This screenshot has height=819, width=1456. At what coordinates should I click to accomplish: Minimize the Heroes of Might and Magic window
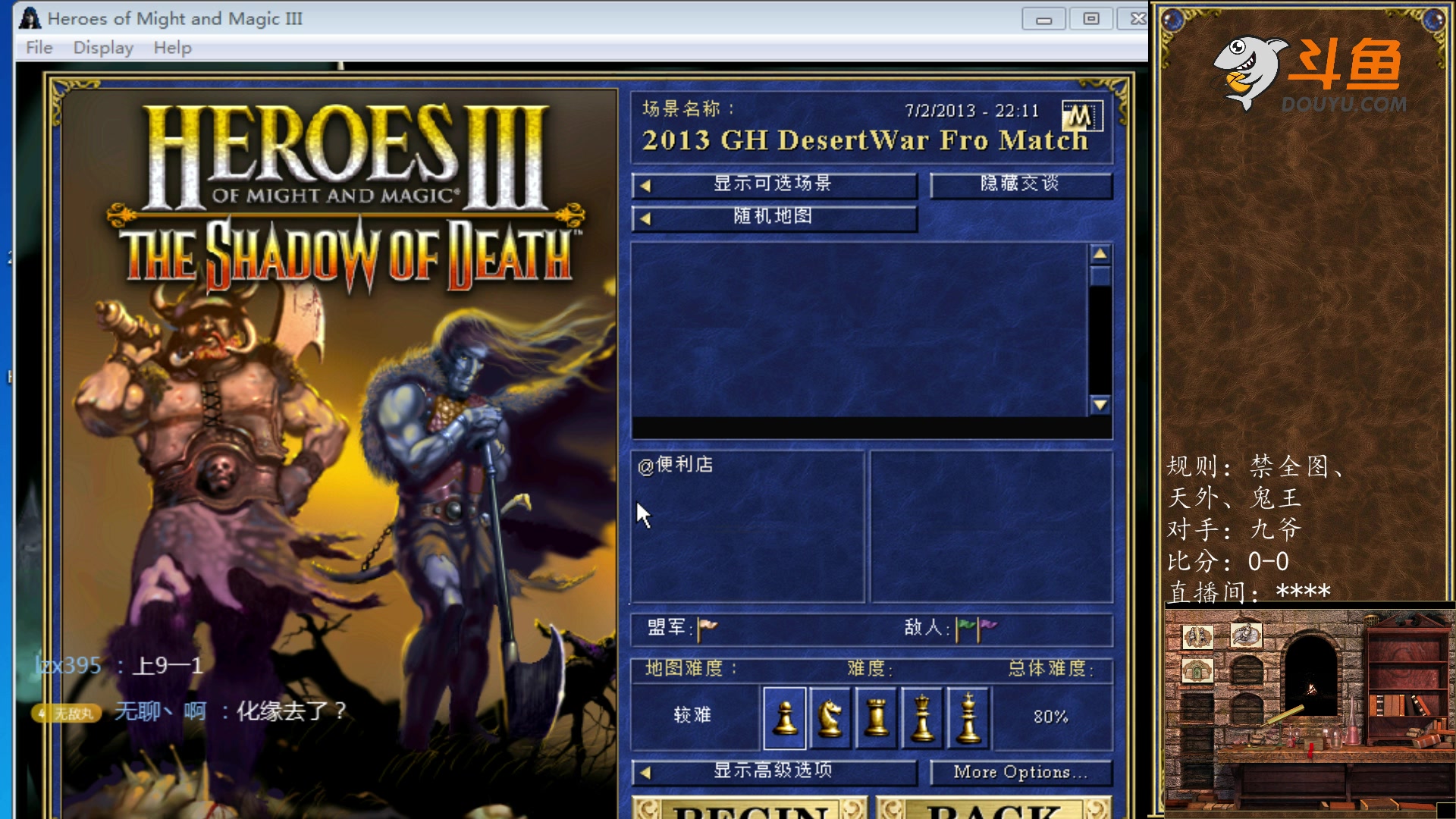click(1043, 19)
